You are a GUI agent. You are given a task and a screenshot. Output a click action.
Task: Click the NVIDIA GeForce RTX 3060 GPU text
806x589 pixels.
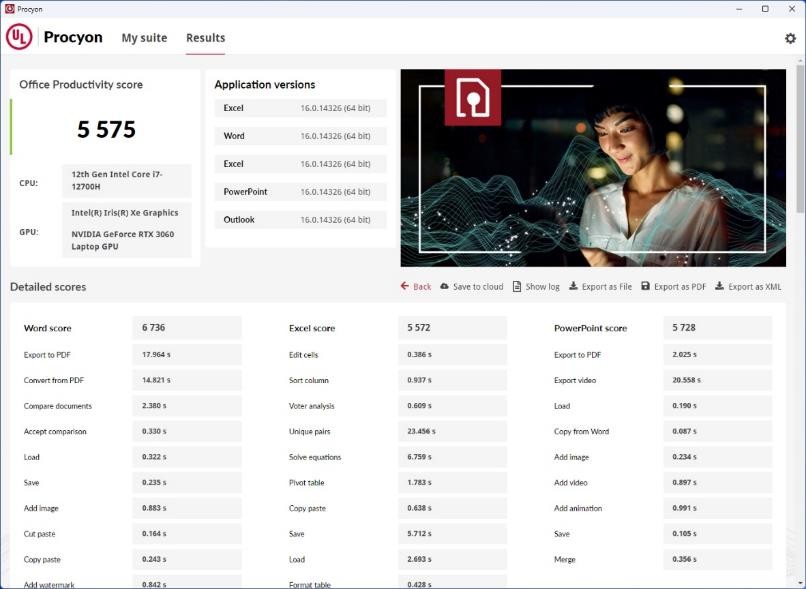click(122, 240)
